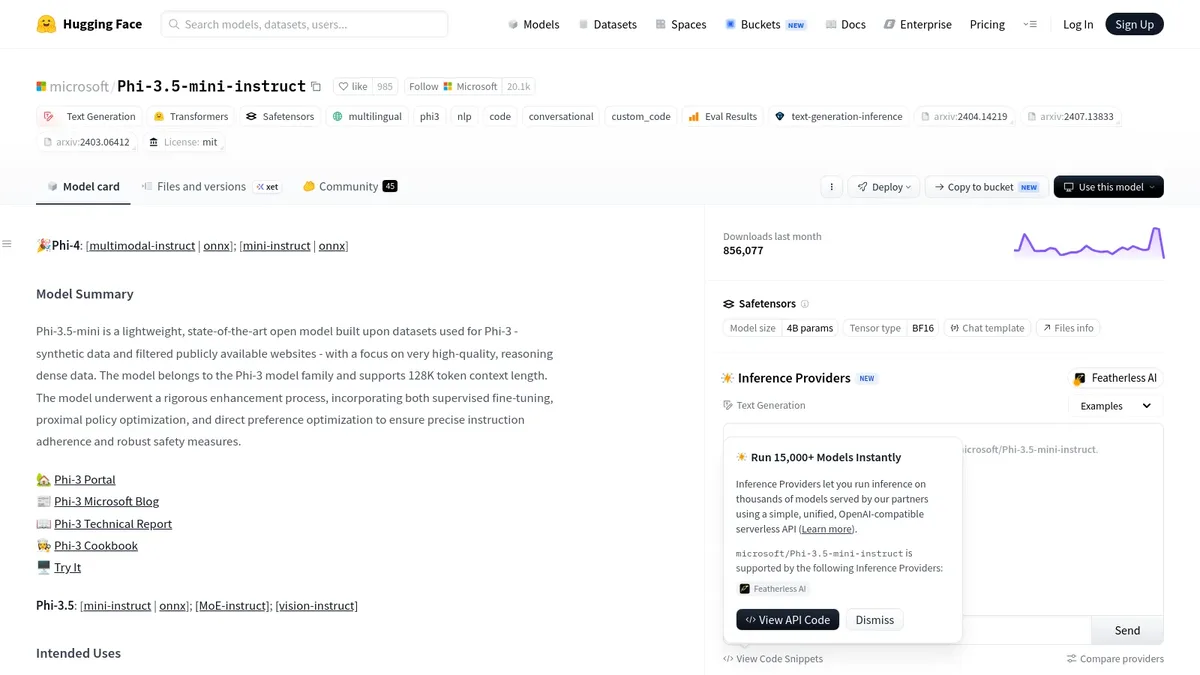
Task: Focus the search models input field
Action: click(304, 24)
